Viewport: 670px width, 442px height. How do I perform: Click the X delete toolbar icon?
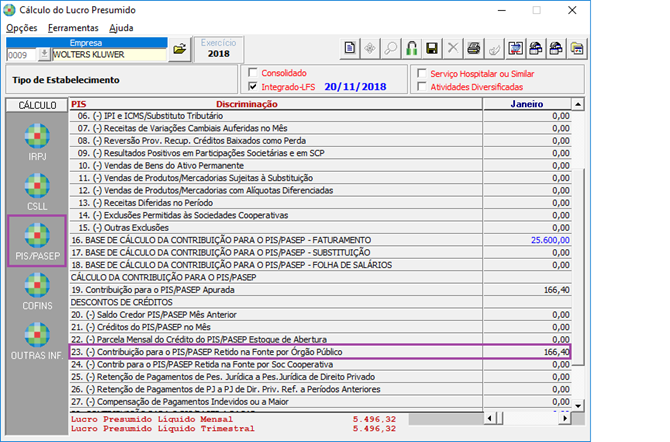[453, 48]
